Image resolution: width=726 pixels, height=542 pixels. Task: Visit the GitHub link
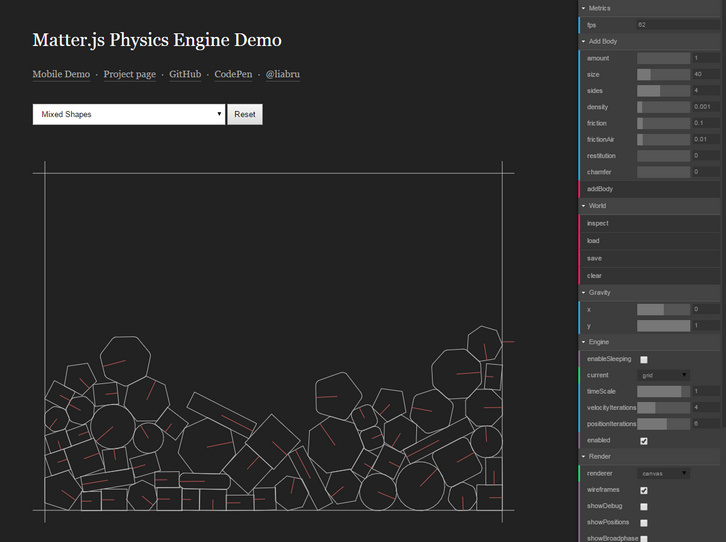[x=185, y=74]
